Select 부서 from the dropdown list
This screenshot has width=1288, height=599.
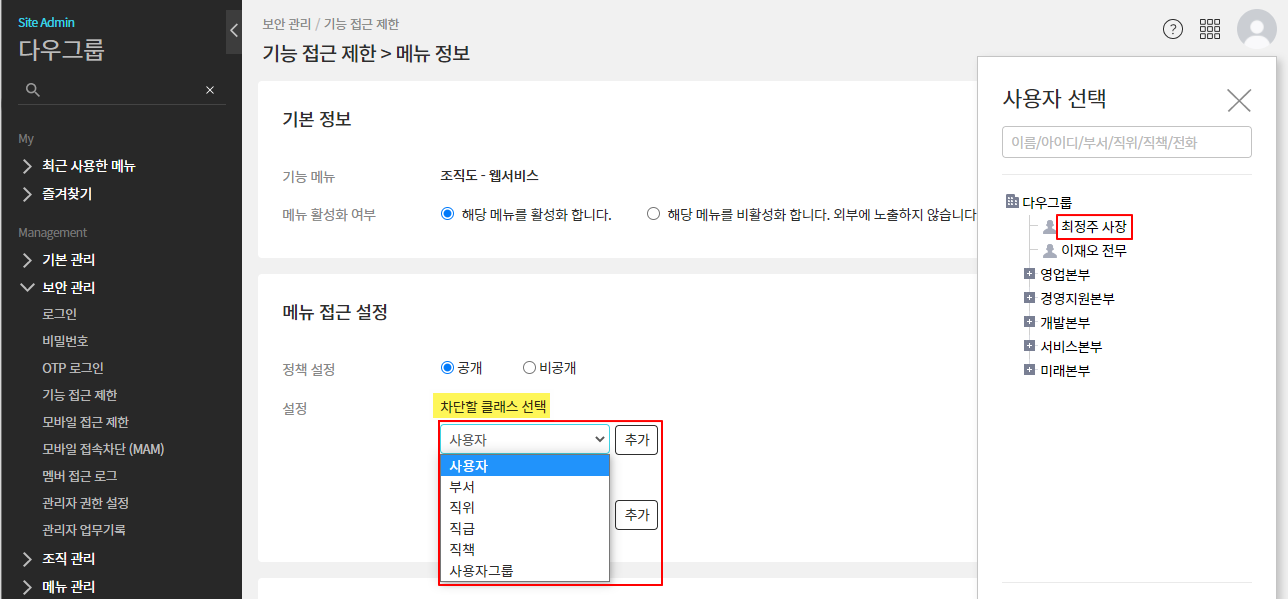(462, 487)
